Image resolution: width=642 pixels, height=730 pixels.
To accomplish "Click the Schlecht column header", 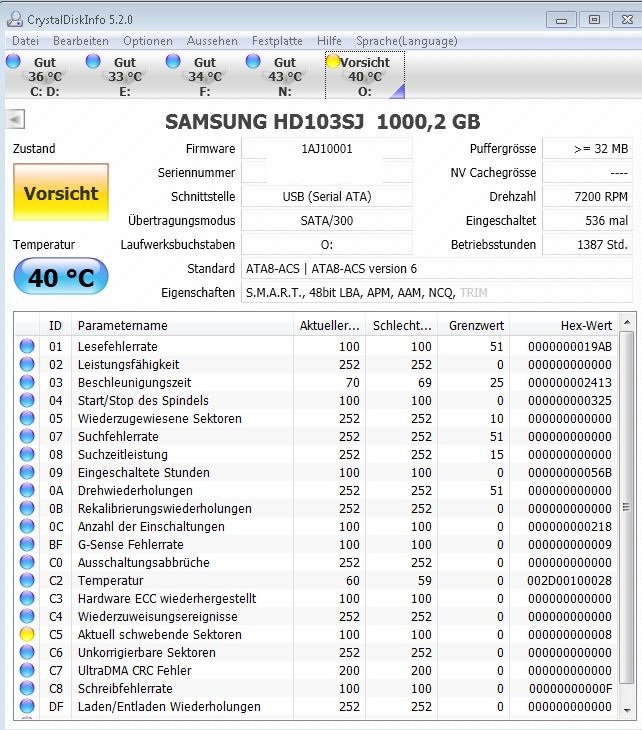I will point(402,325).
